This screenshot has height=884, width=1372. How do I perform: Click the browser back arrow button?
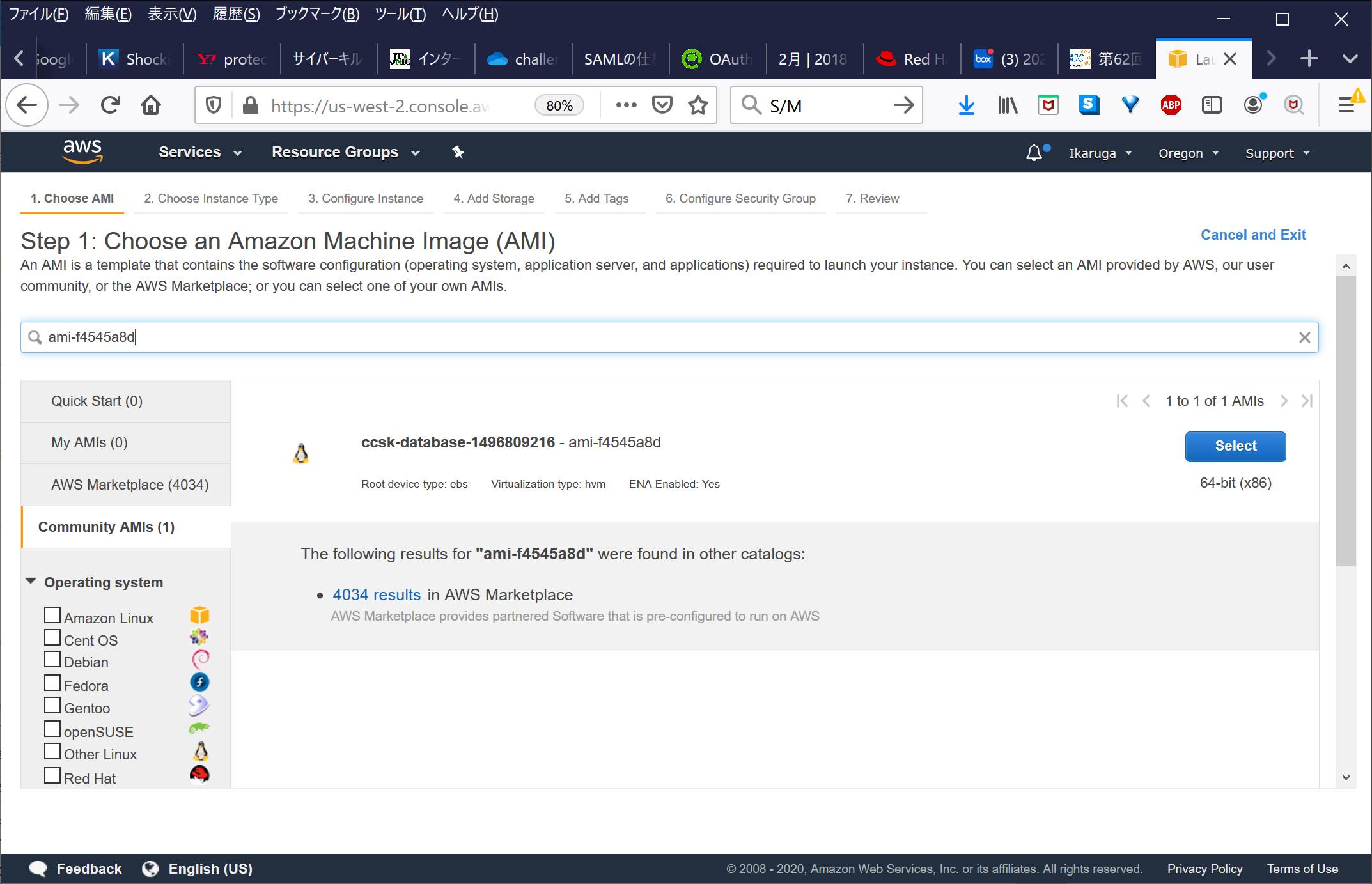(x=27, y=105)
